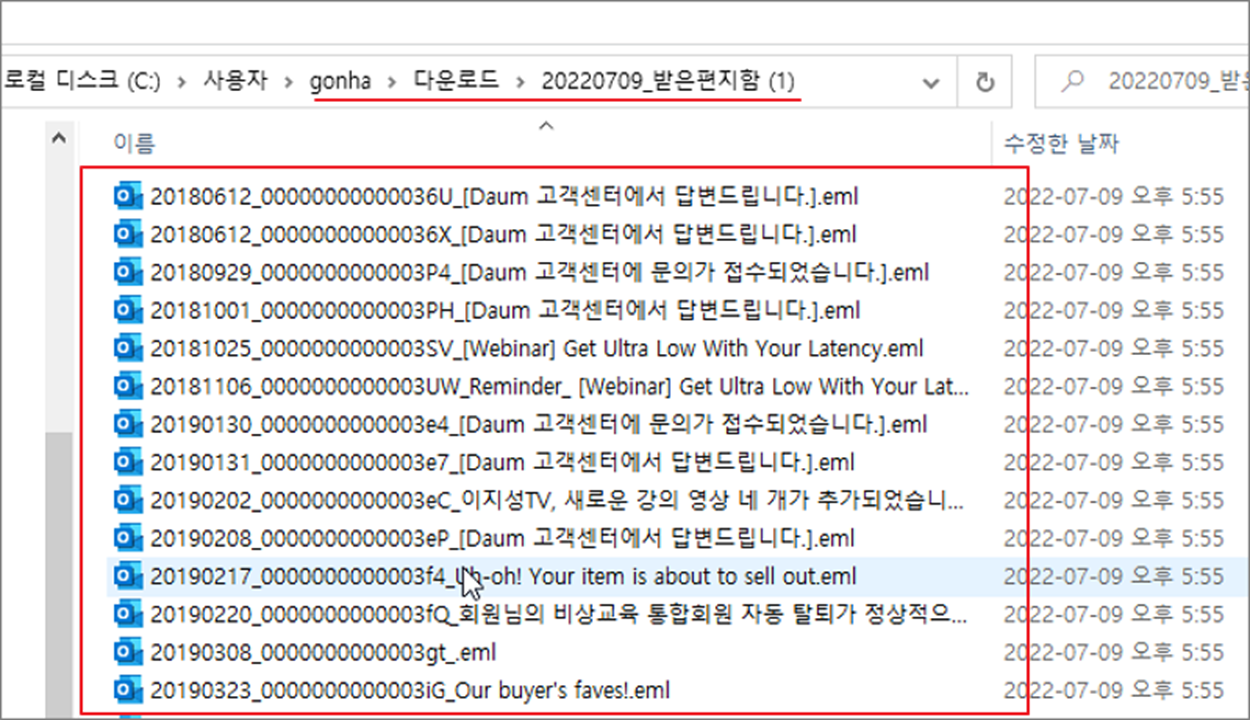Click Outlook icon of 20190130_0000000000003e4 file
This screenshot has height=720, width=1250.
[x=128, y=424]
